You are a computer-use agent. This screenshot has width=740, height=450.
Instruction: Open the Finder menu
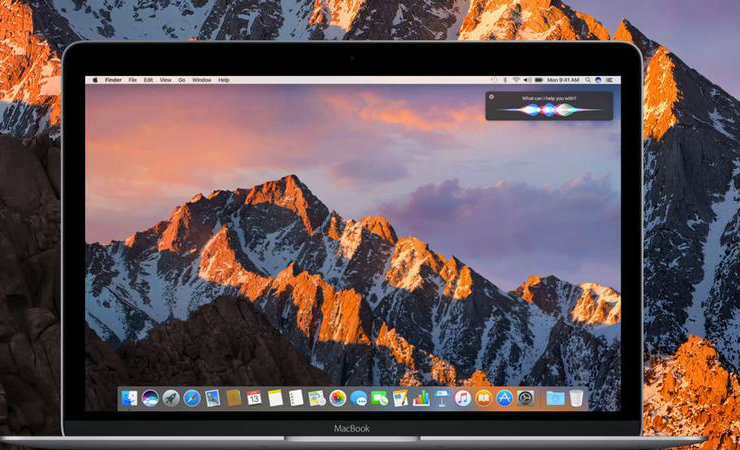click(113, 80)
